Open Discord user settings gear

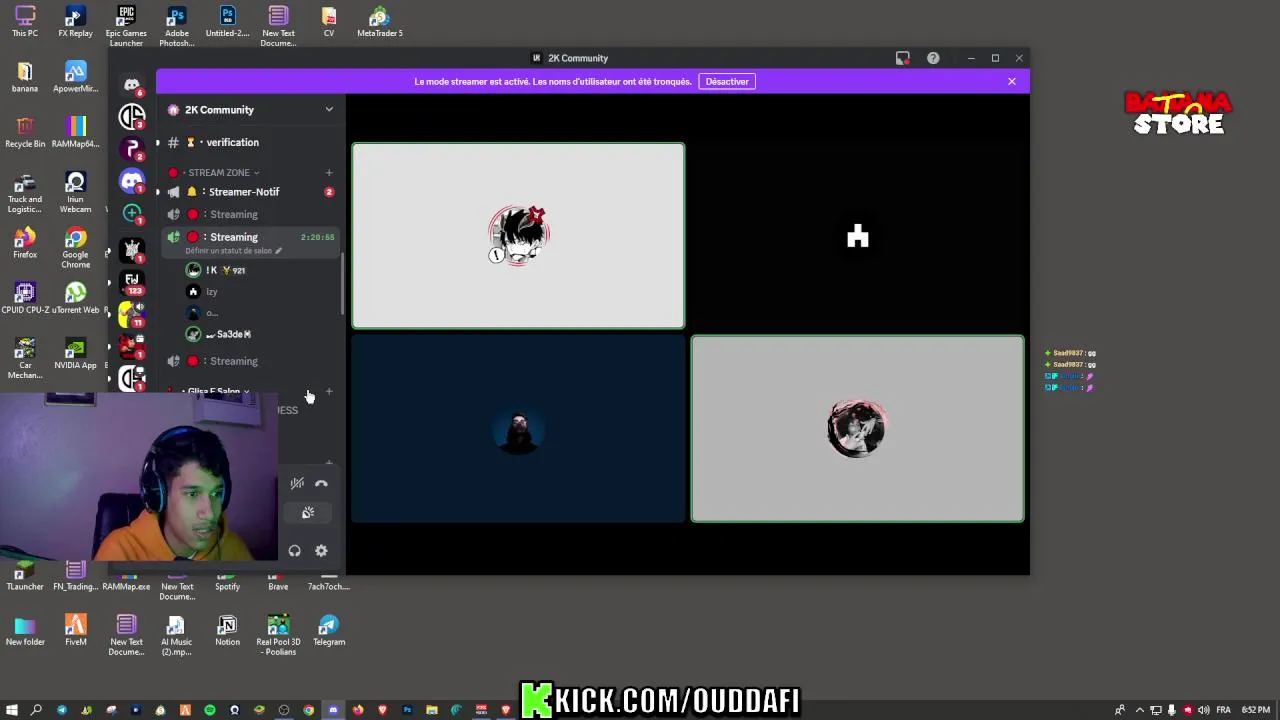(321, 551)
